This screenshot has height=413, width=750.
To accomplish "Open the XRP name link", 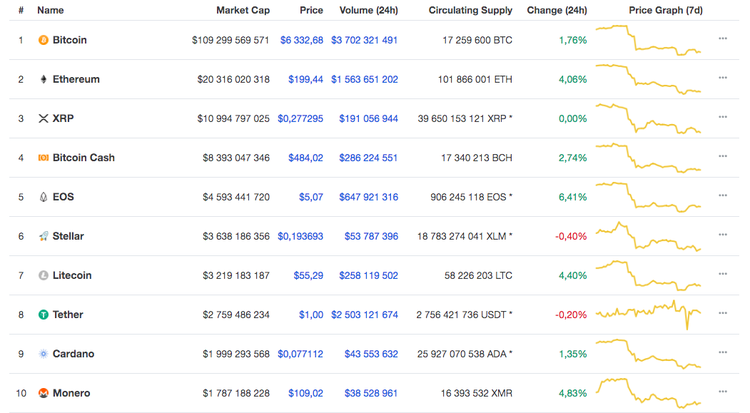I will coord(63,119).
